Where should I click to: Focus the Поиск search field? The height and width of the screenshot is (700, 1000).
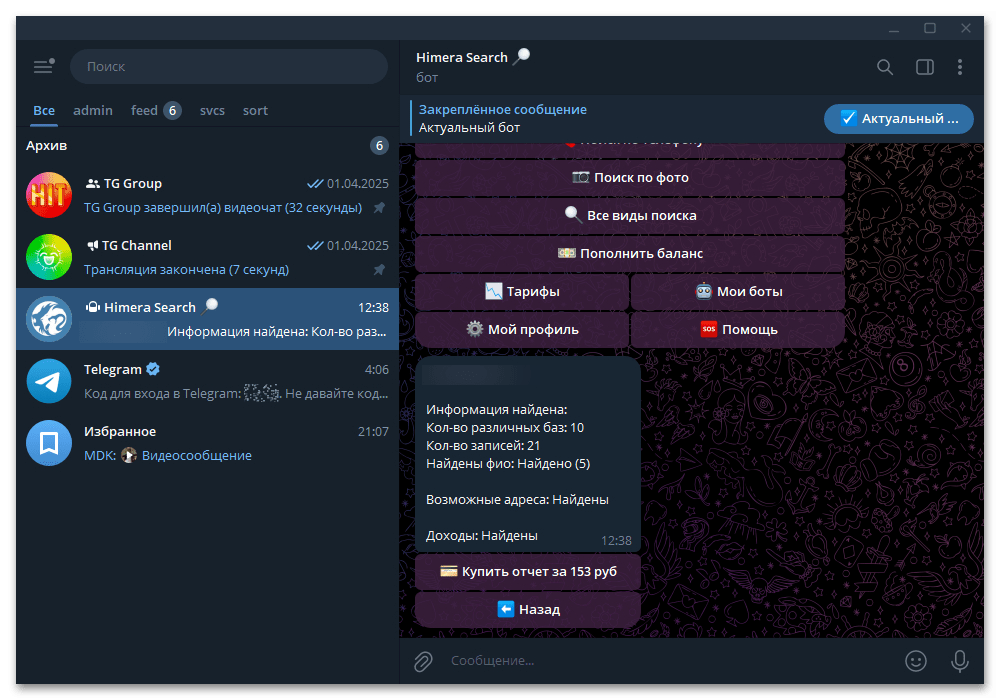pos(229,66)
